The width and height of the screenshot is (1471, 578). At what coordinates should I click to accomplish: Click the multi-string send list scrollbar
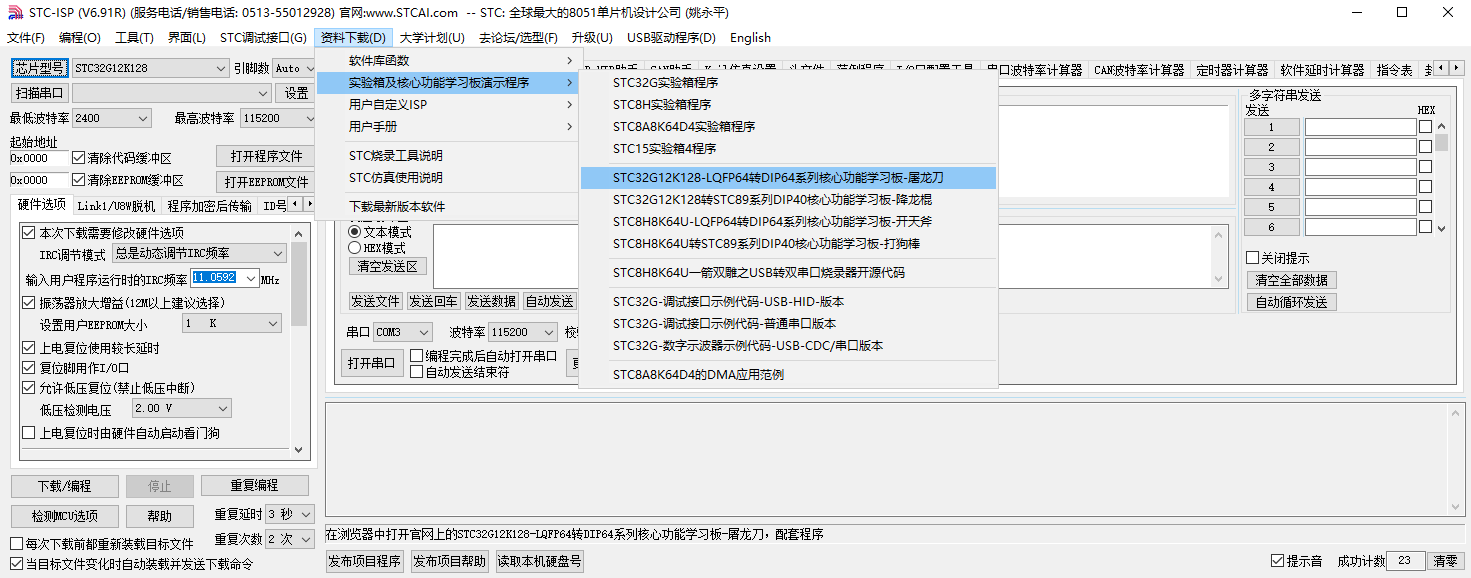click(x=1441, y=177)
